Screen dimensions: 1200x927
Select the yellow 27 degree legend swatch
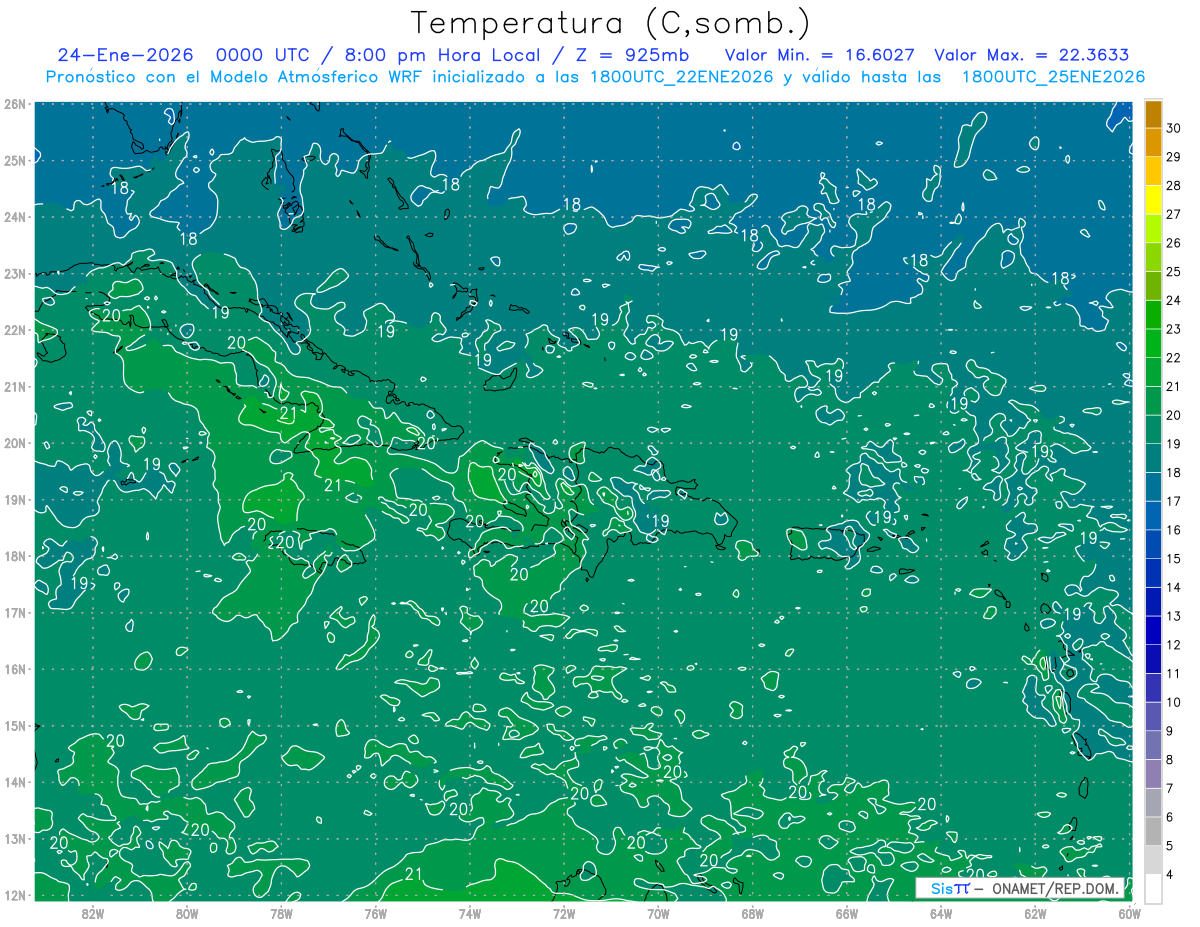(x=1153, y=200)
